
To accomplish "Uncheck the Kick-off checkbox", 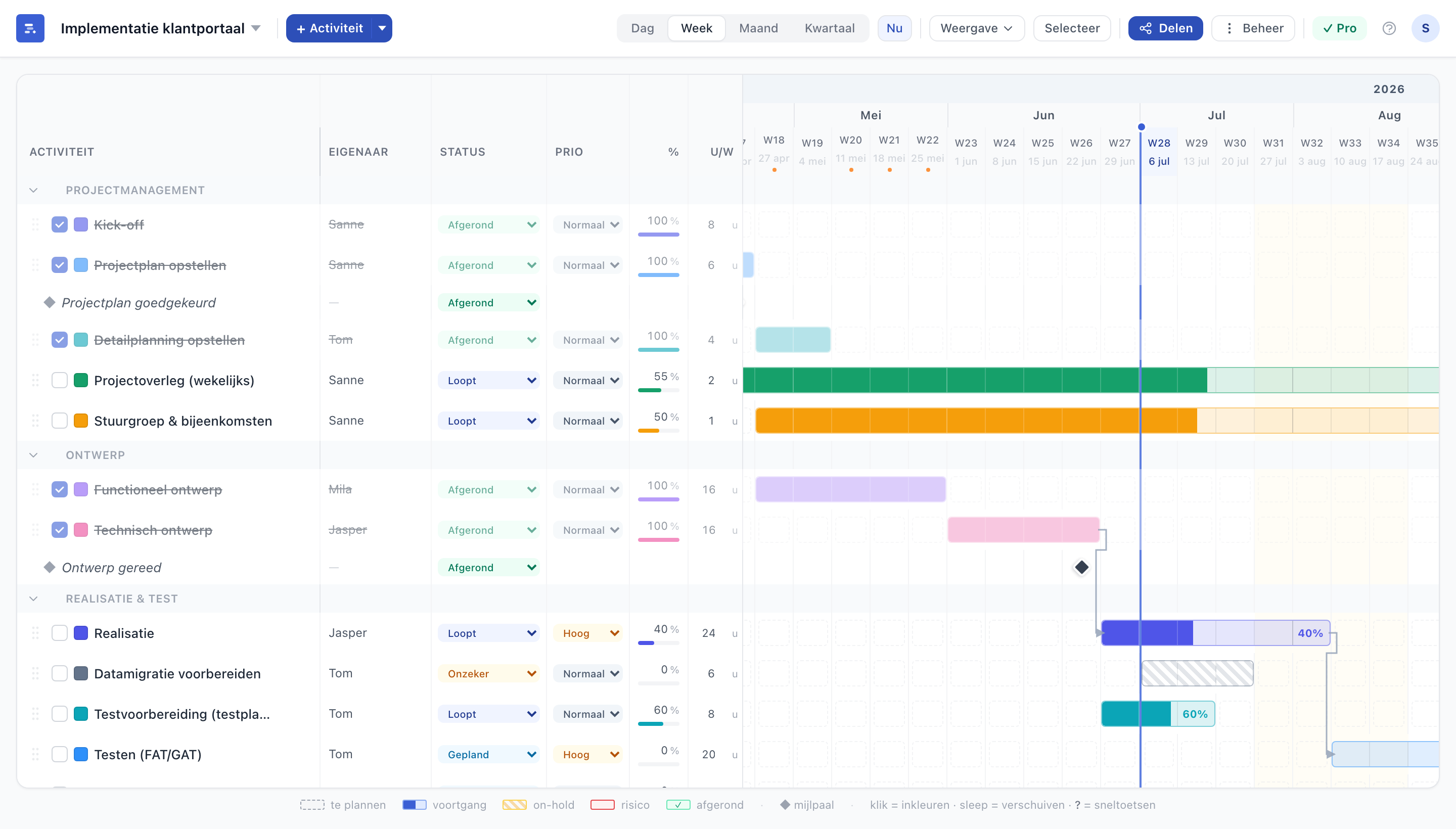I will pyautogui.click(x=60, y=224).
